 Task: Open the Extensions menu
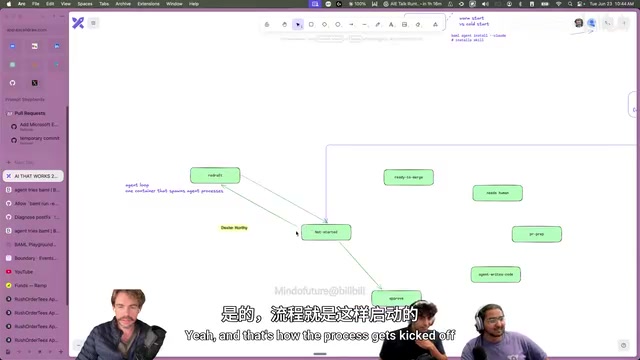pos(149,4)
